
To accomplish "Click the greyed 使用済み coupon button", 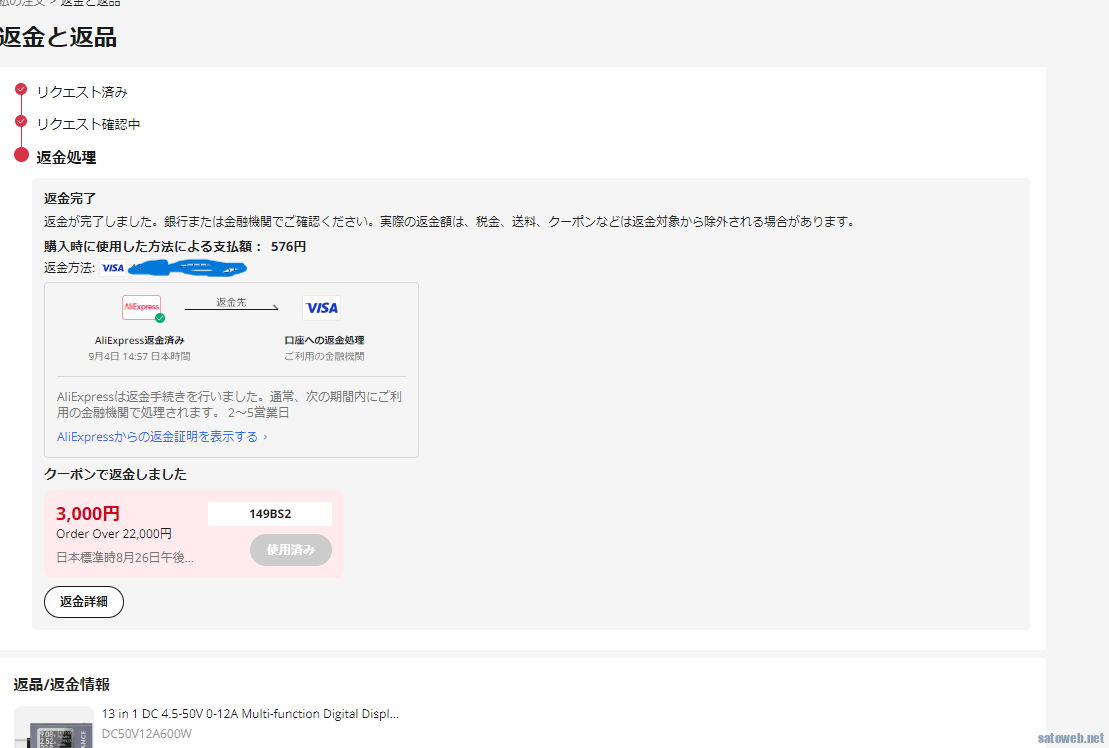I will click(290, 550).
